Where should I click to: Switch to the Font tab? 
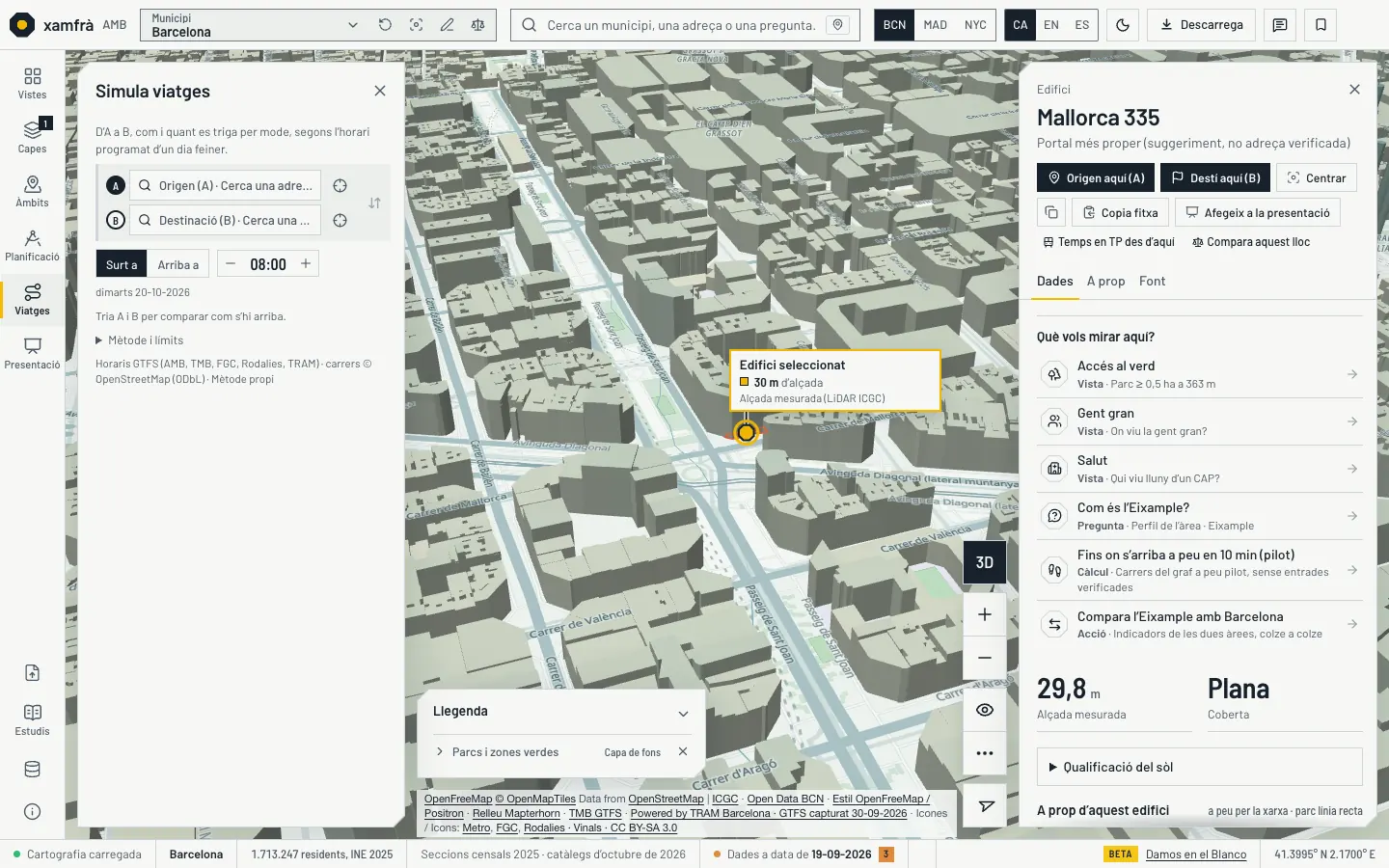[1152, 282]
